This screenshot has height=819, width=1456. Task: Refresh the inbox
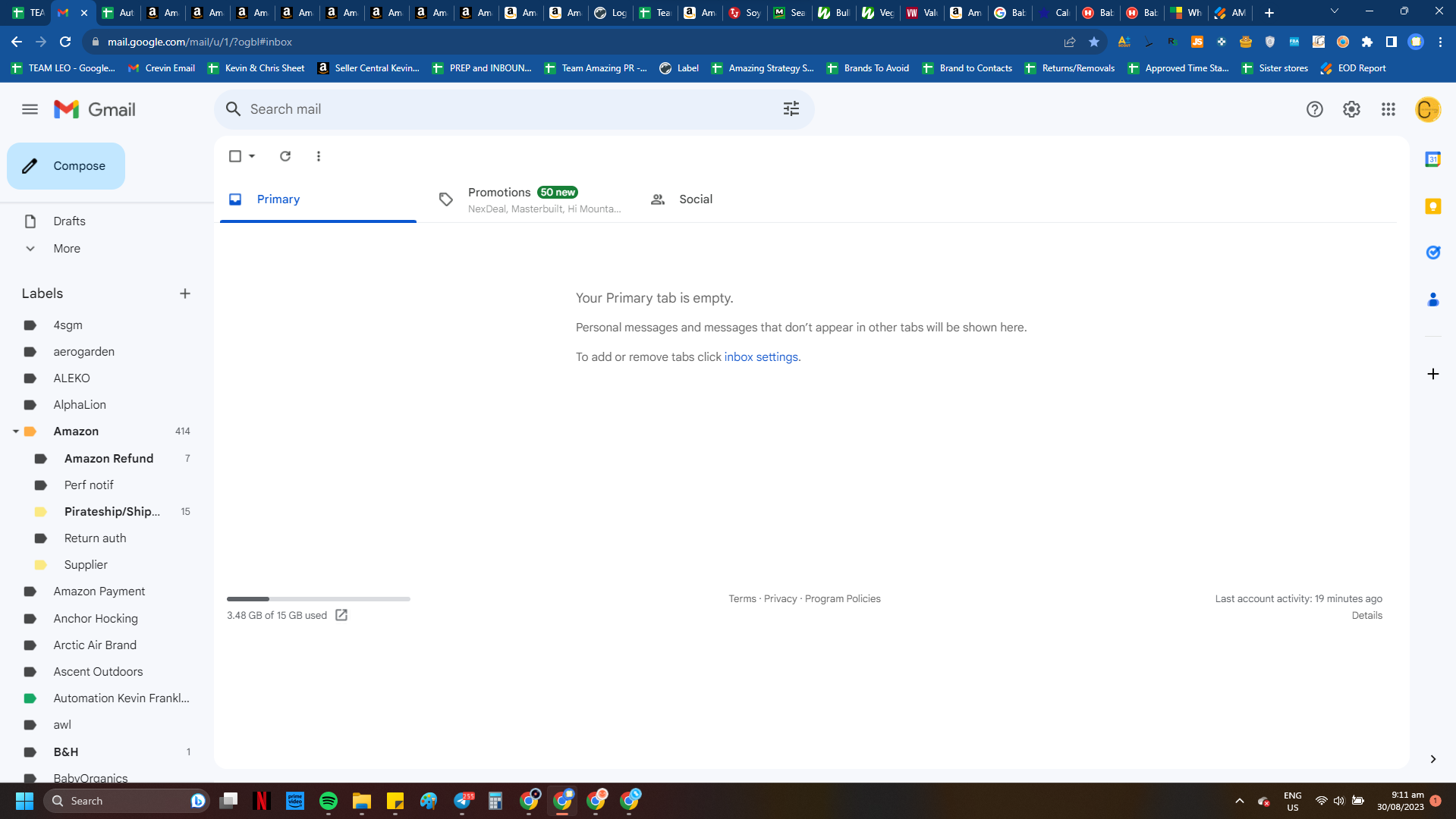click(x=285, y=156)
